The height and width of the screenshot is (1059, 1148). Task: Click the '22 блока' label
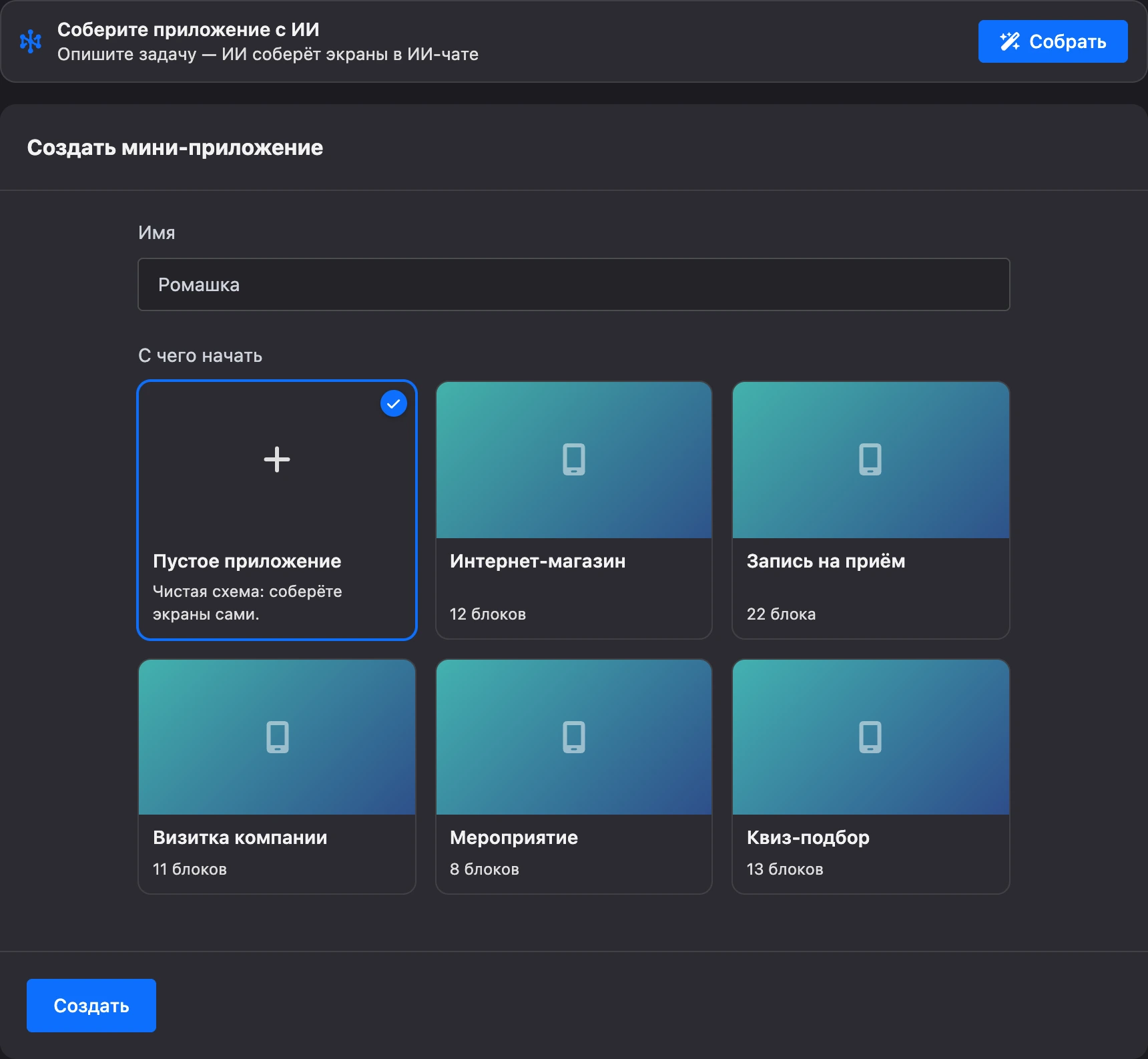point(782,614)
